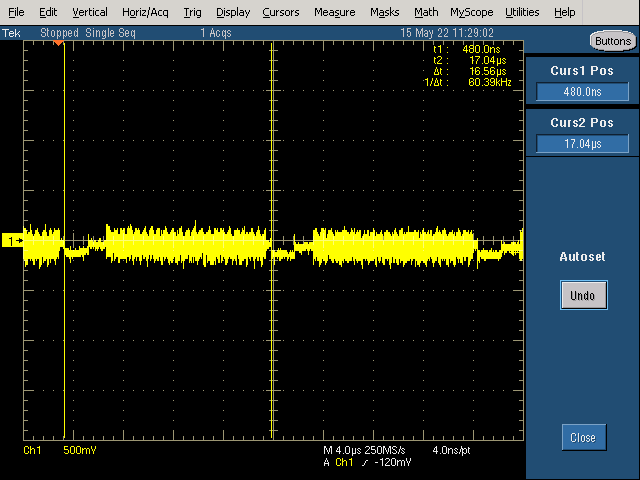The width and height of the screenshot is (640, 480).
Task: Open the Math menu
Action: [x=426, y=12]
